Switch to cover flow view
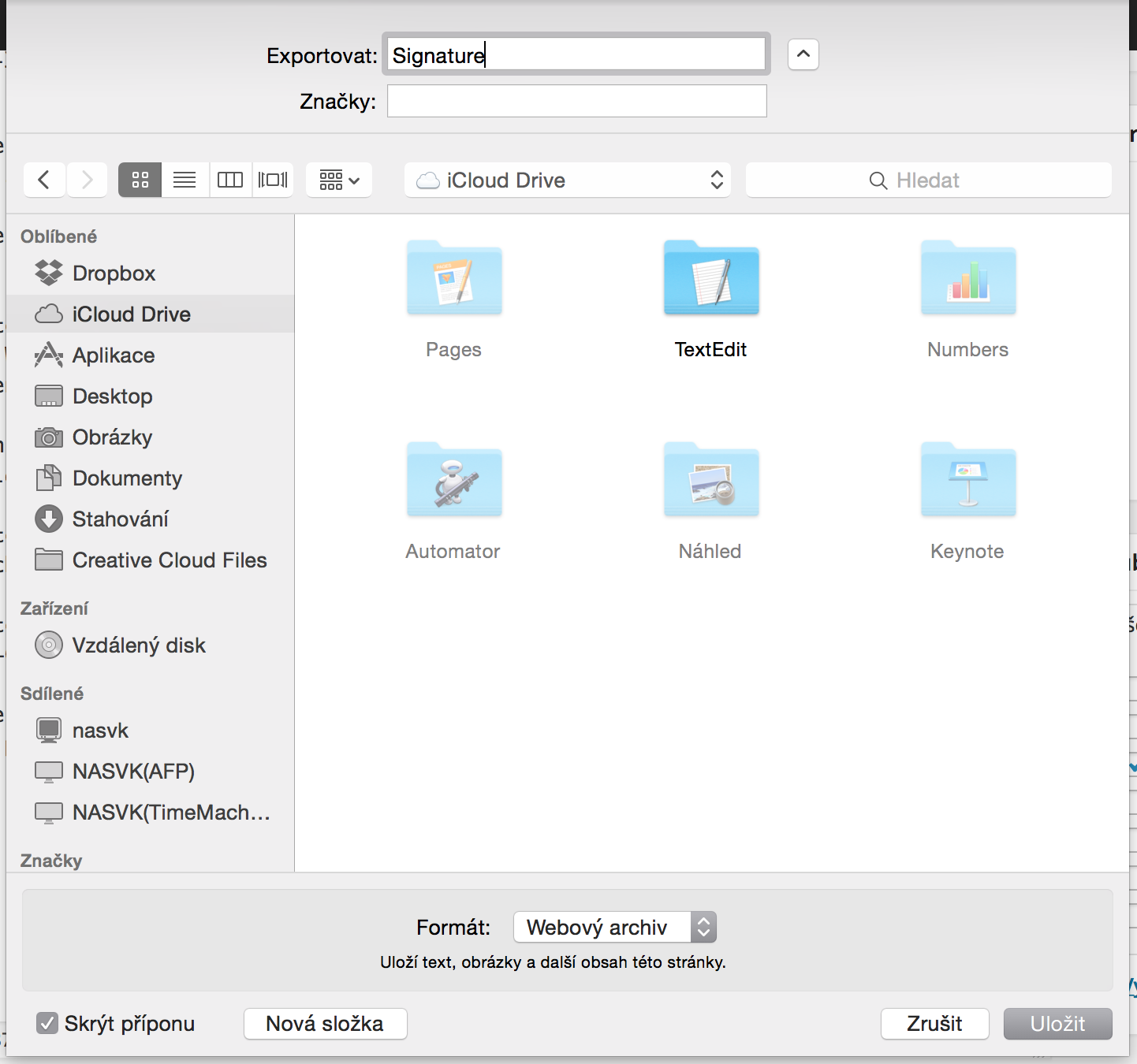Image resolution: width=1137 pixels, height=1064 pixels. tap(273, 180)
